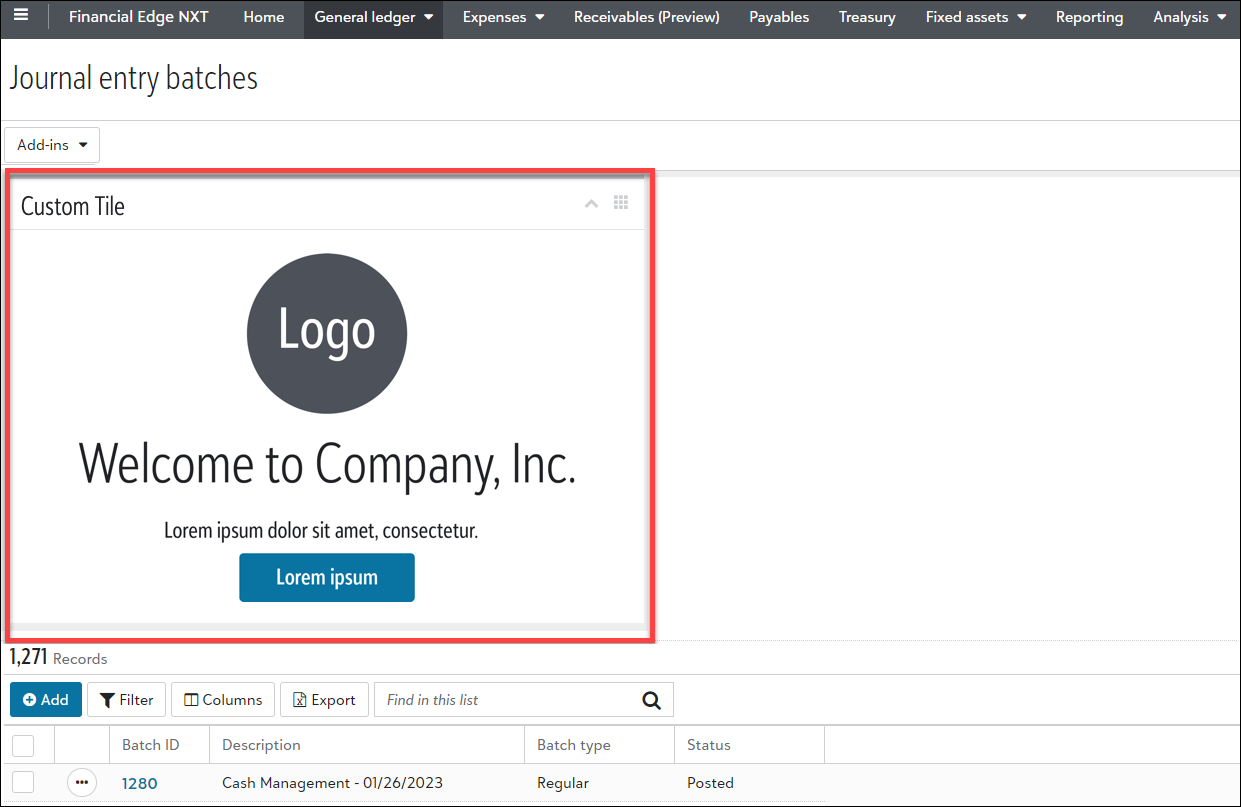Screen dimensions: 1241x807
Task: Go to the Payables tab
Action: pos(779,17)
